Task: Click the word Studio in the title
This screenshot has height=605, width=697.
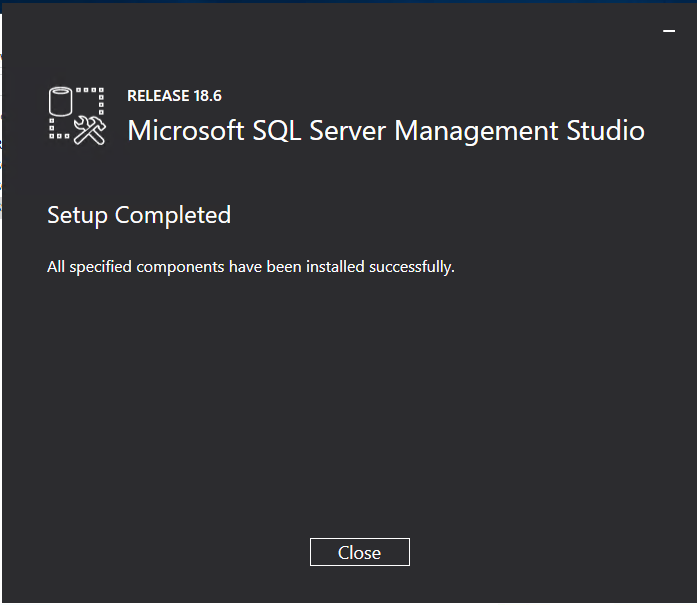Action: pyautogui.click(x=609, y=131)
